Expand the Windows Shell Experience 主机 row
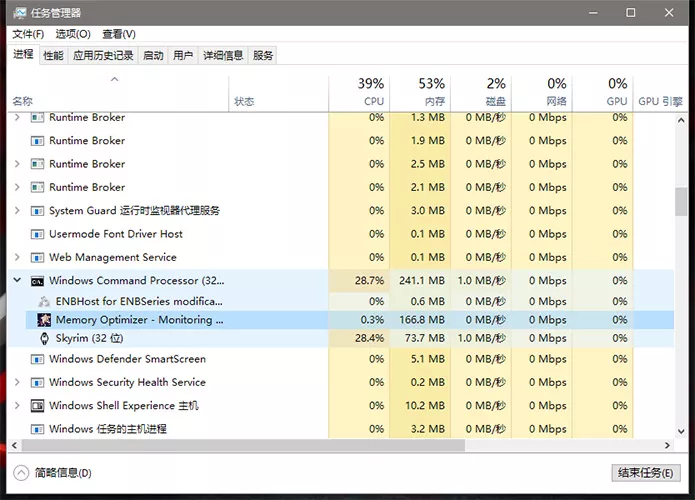This screenshot has width=695, height=500. tap(17, 406)
